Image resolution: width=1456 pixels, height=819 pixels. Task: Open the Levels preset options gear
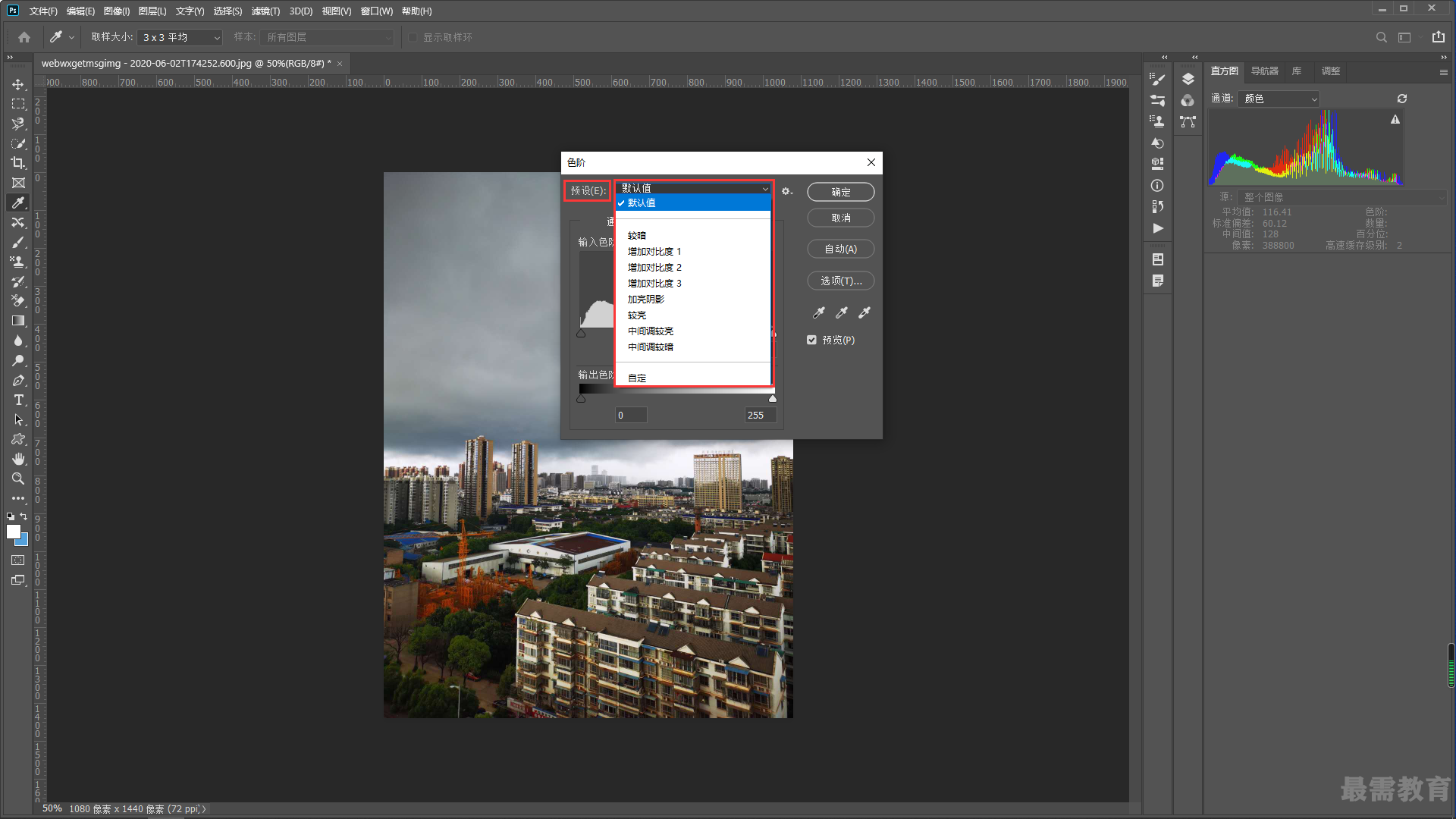(787, 191)
